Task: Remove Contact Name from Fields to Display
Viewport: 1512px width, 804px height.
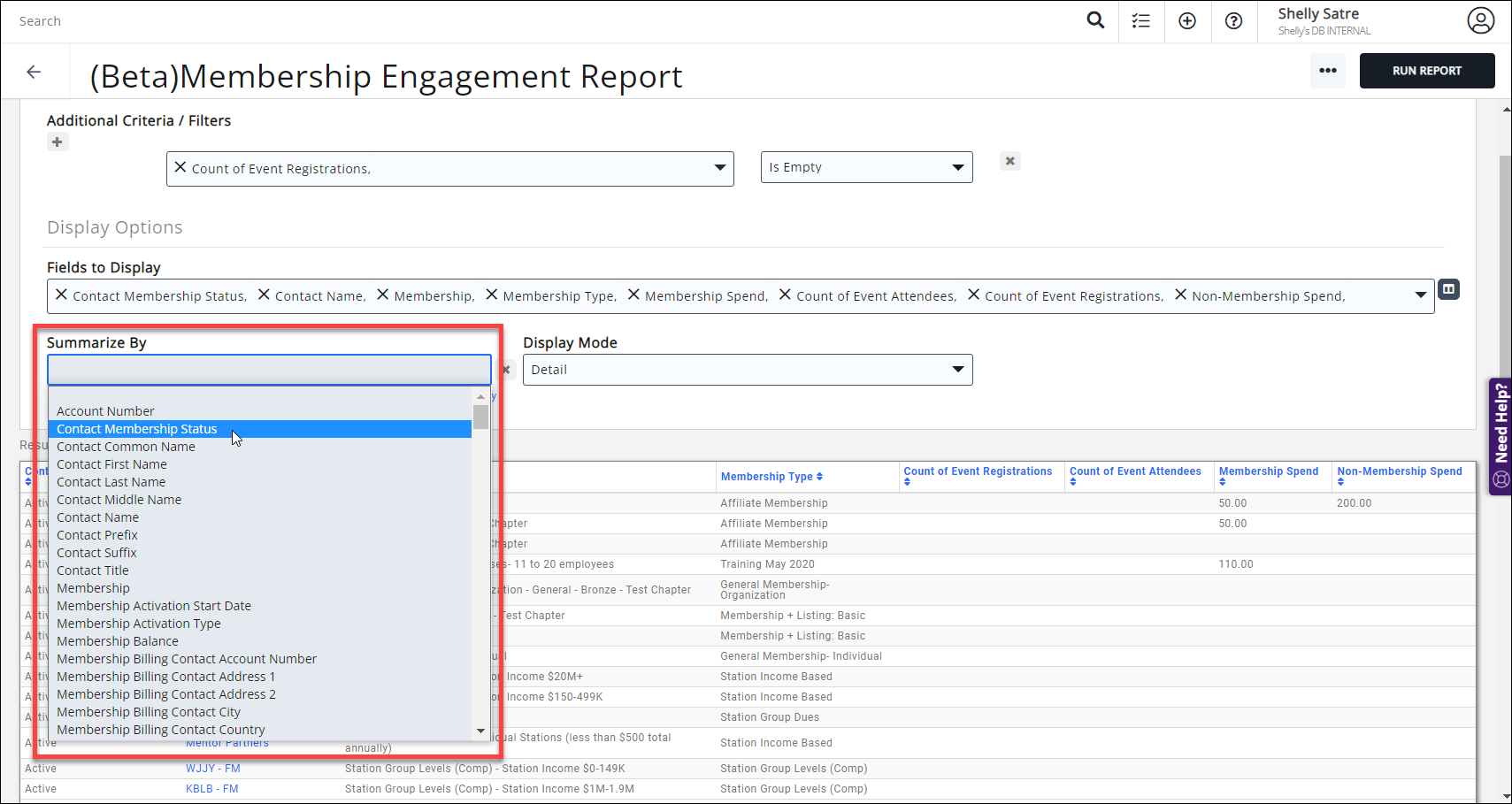Action: click(264, 295)
